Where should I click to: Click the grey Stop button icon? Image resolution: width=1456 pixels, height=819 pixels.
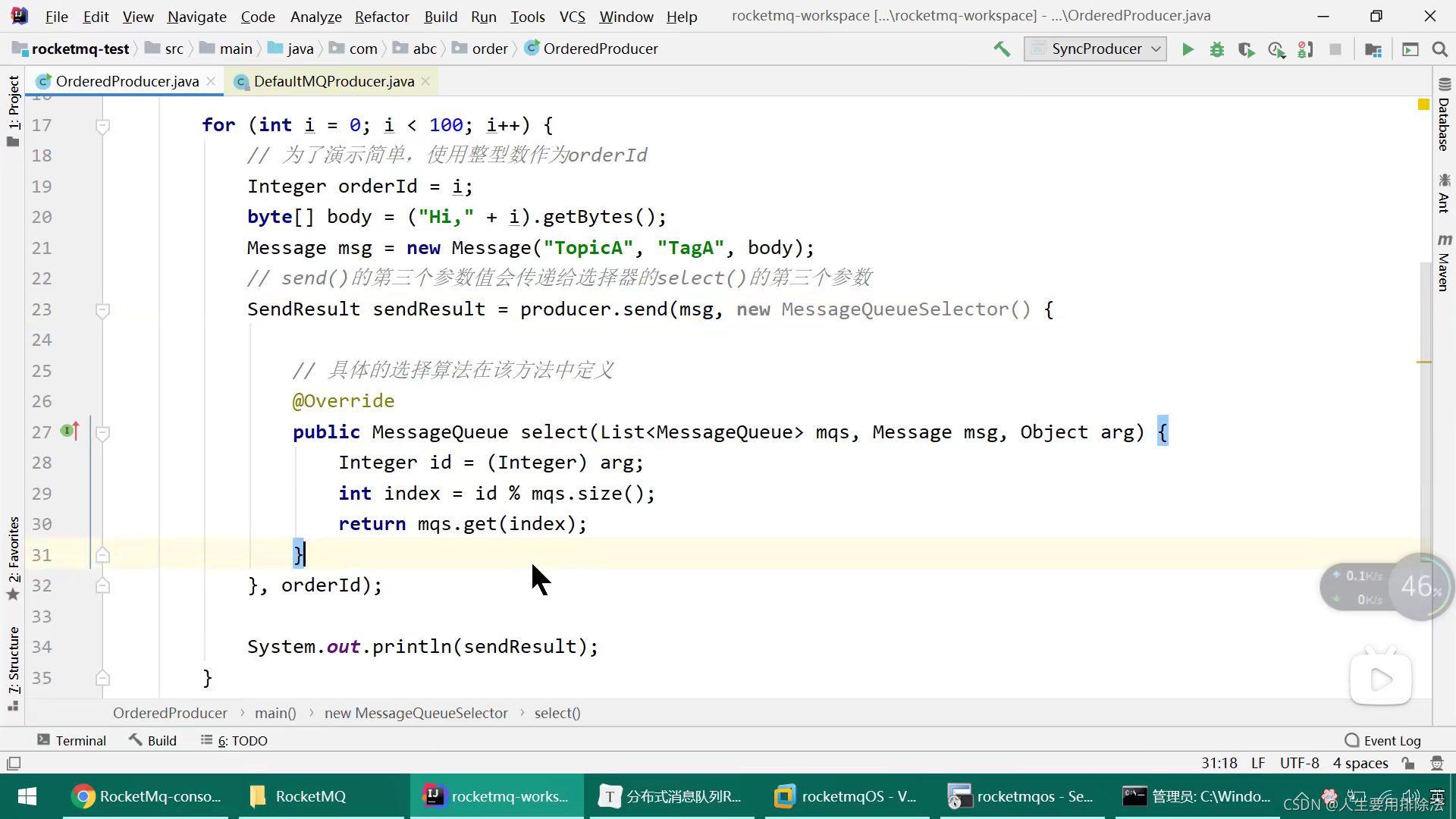click(1335, 49)
